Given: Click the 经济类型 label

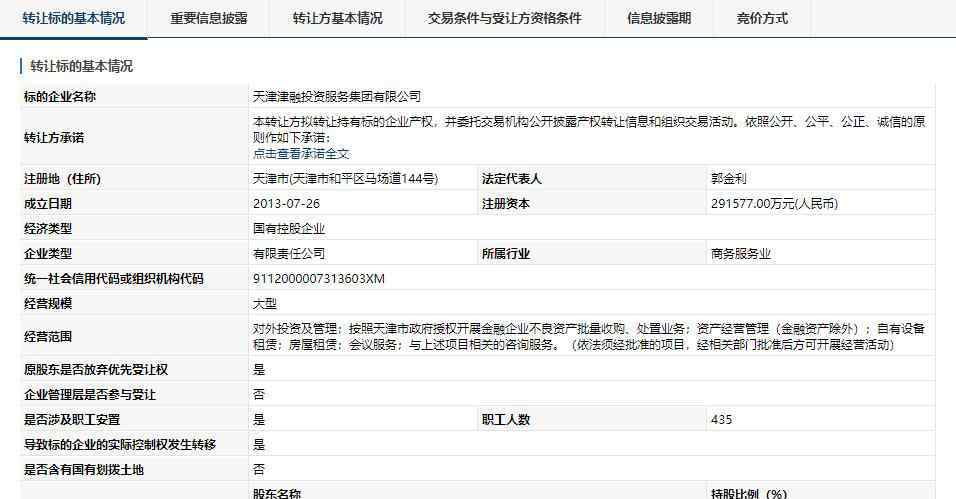Looking at the screenshot, I should pos(48,229).
